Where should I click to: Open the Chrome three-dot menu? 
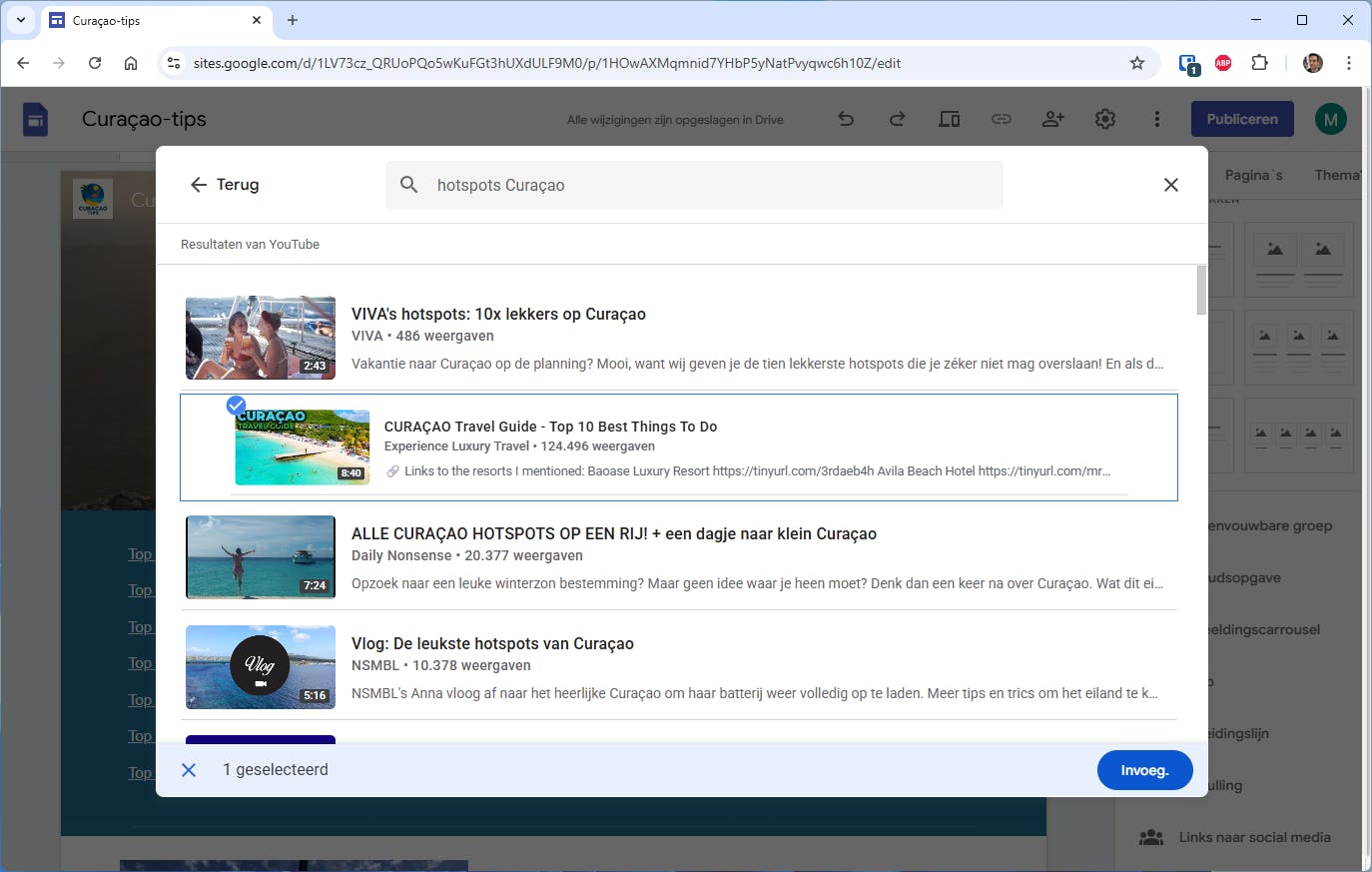tap(1348, 63)
